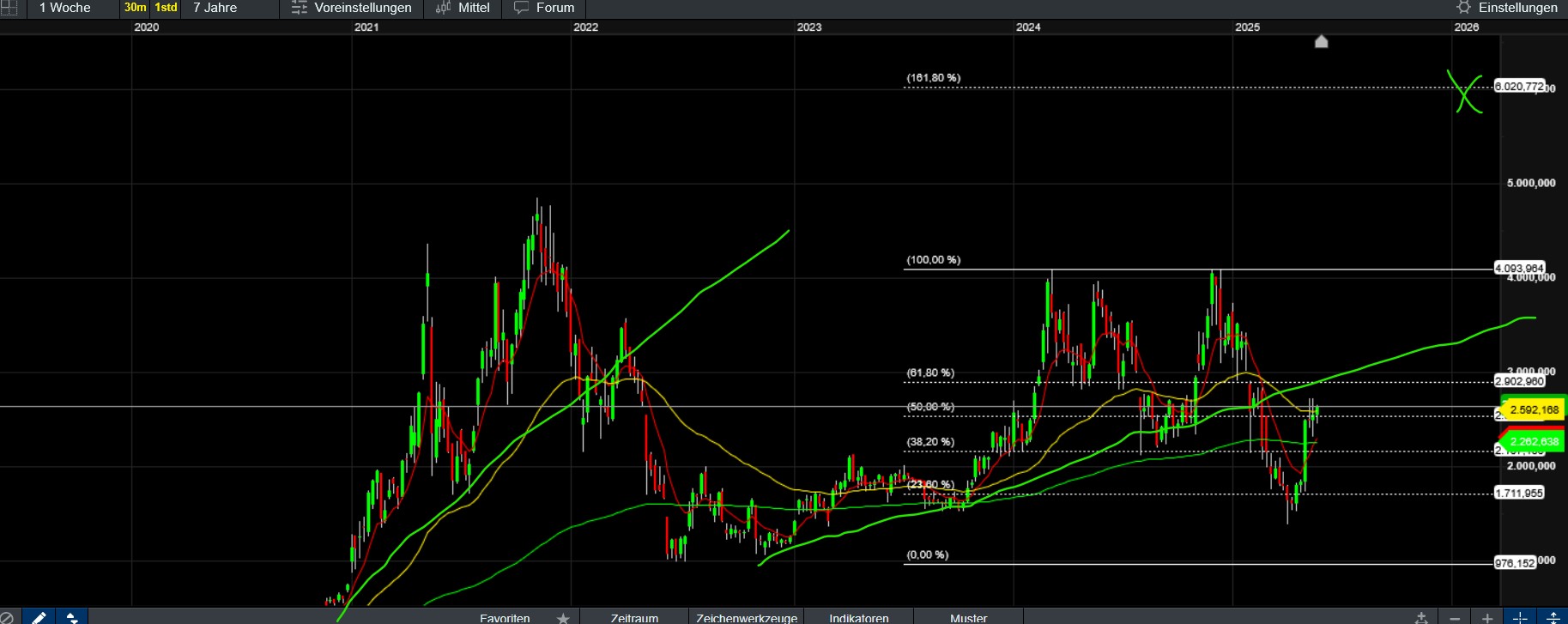Screen dimensions: 1568x624
Task: Select the 1 Woche interval
Action: click(65, 8)
